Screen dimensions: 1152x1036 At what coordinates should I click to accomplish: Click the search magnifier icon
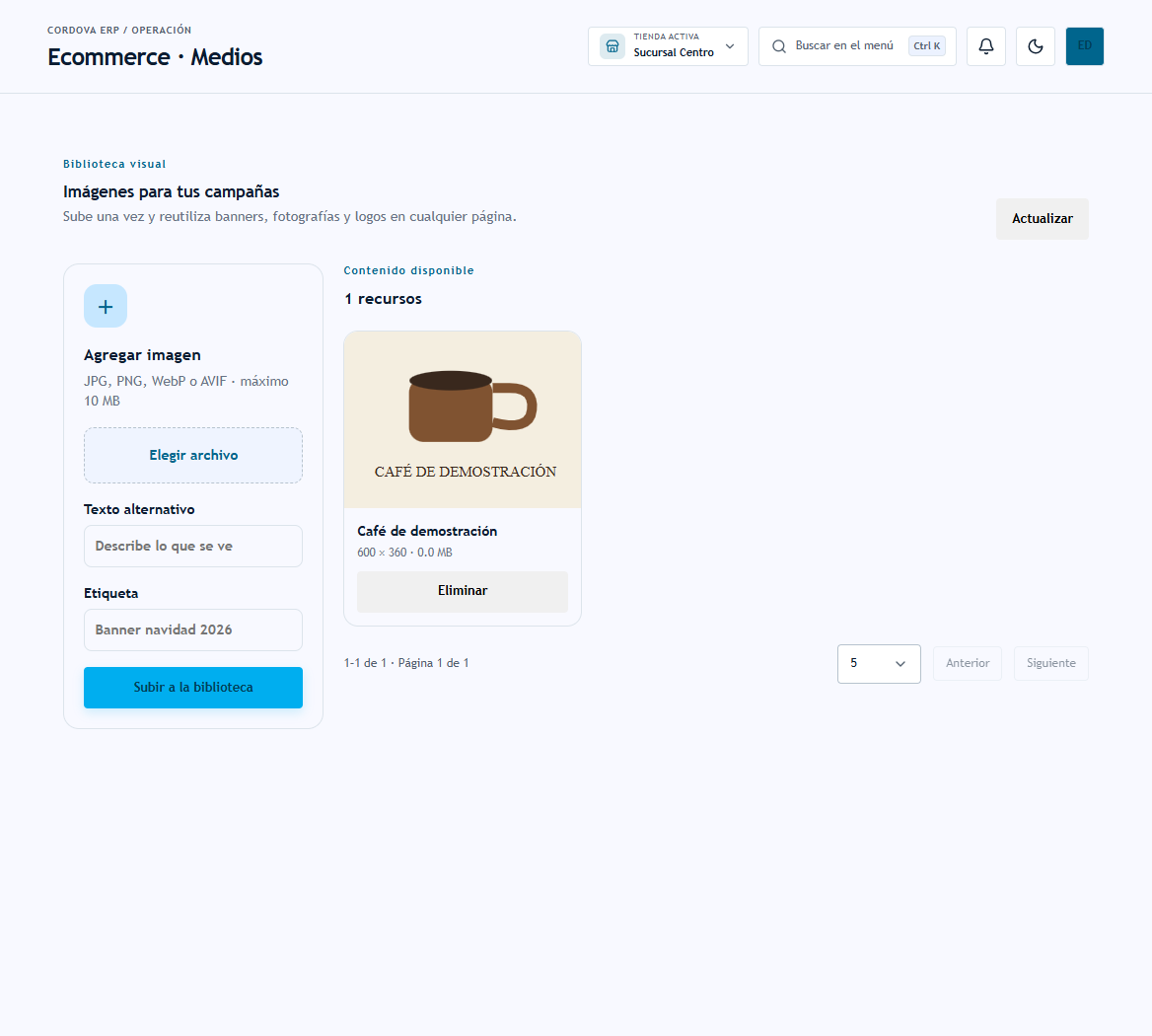(779, 46)
